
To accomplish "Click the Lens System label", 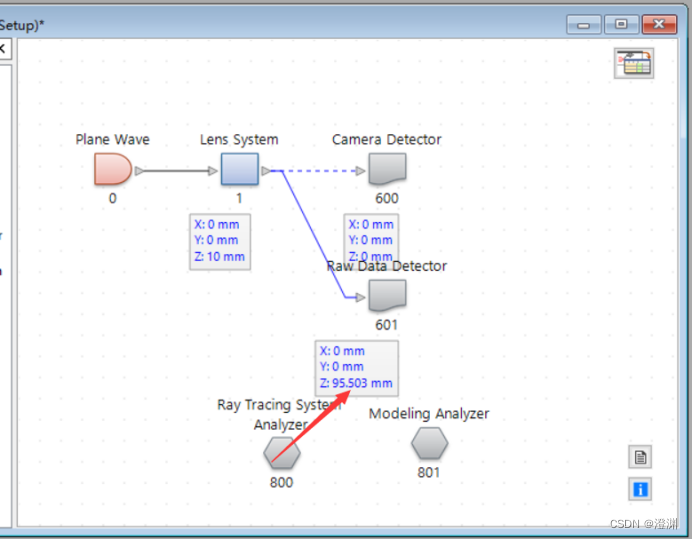I will (239, 139).
